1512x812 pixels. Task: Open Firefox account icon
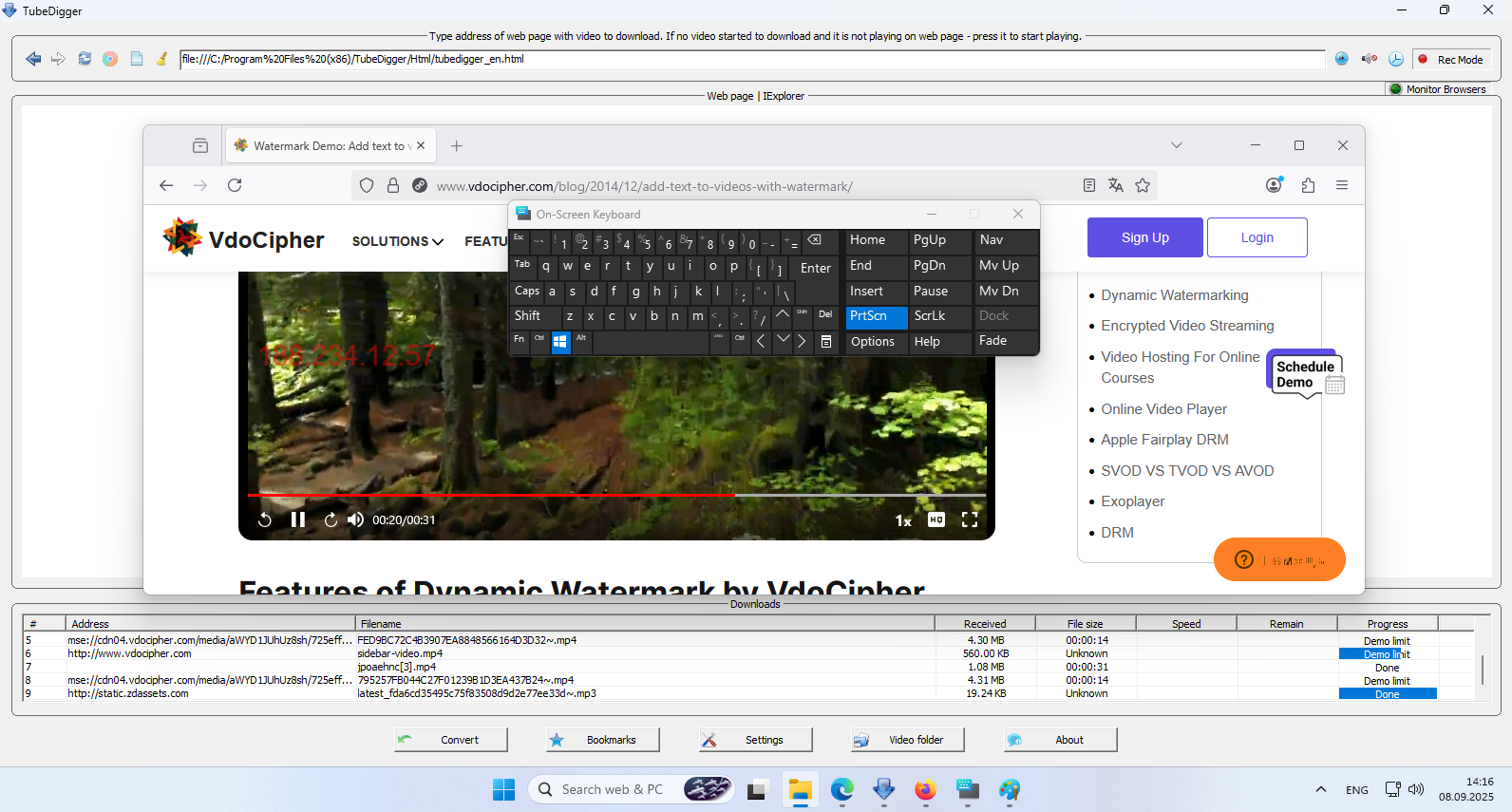coord(1275,185)
